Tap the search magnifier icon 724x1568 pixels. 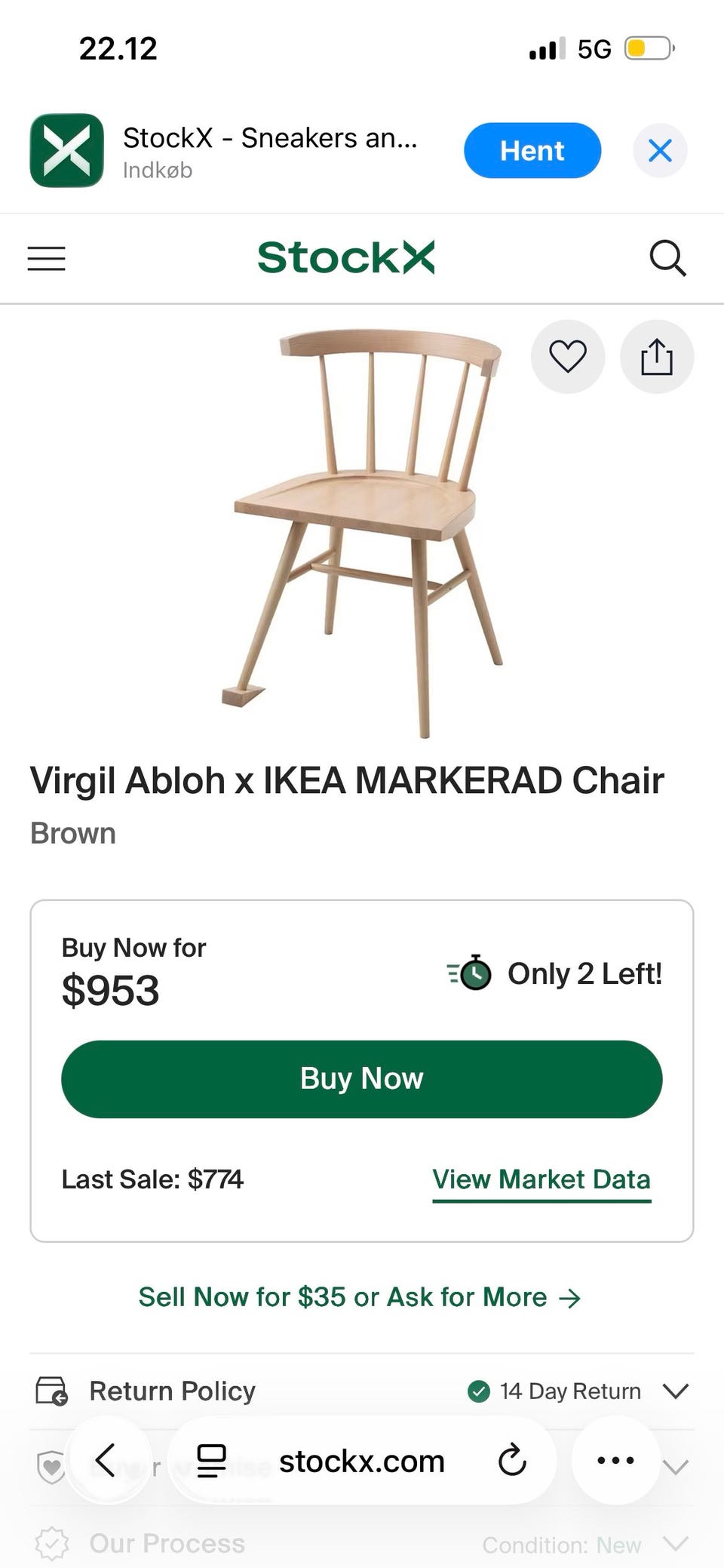click(667, 259)
